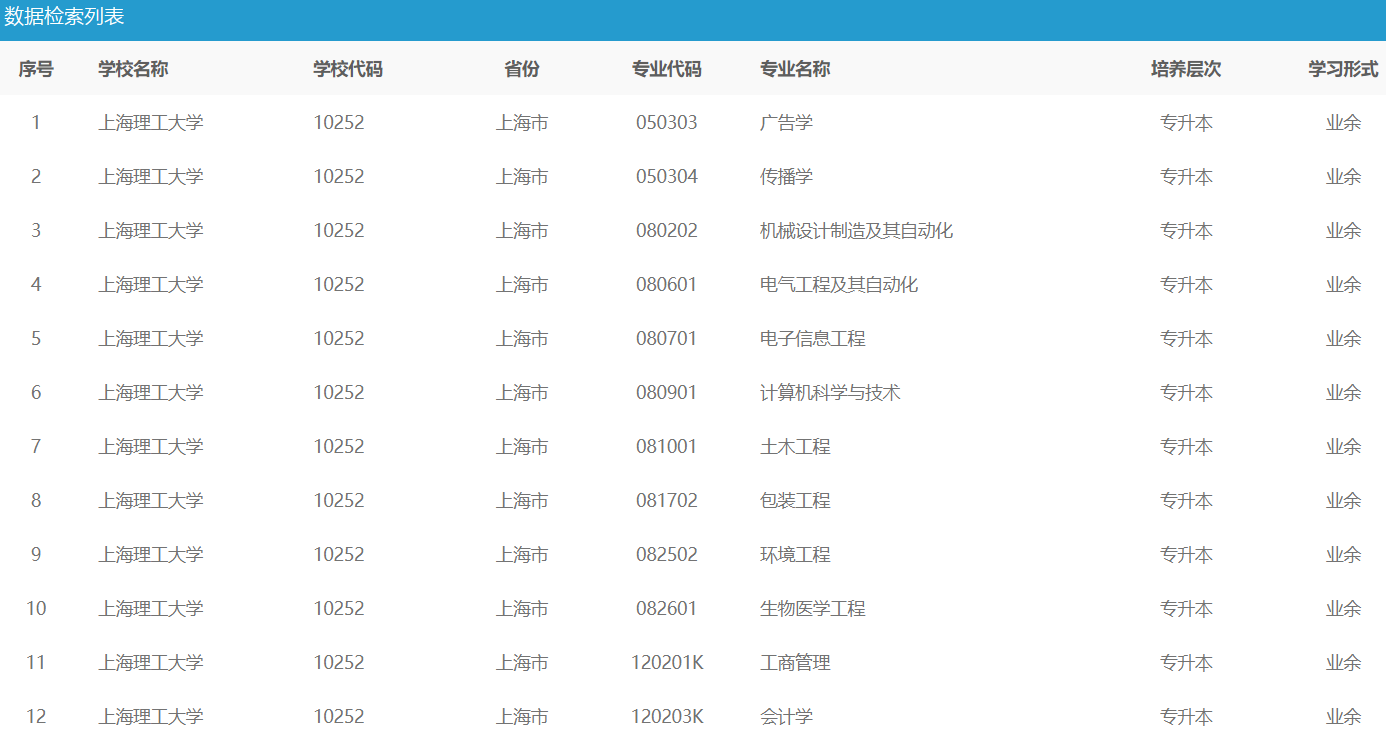Select the 土木工程 major name
The height and width of the screenshot is (738, 1386).
(x=795, y=447)
